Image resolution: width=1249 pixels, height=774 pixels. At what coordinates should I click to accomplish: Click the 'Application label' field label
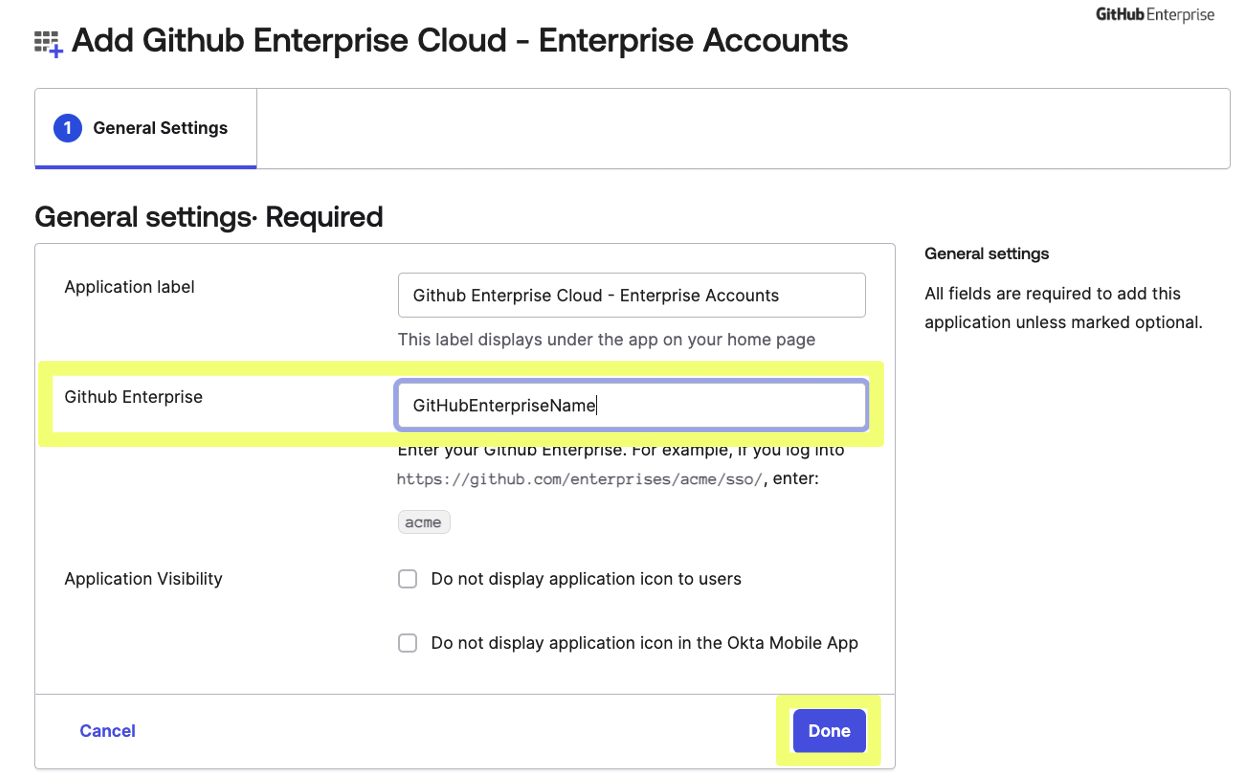click(129, 287)
